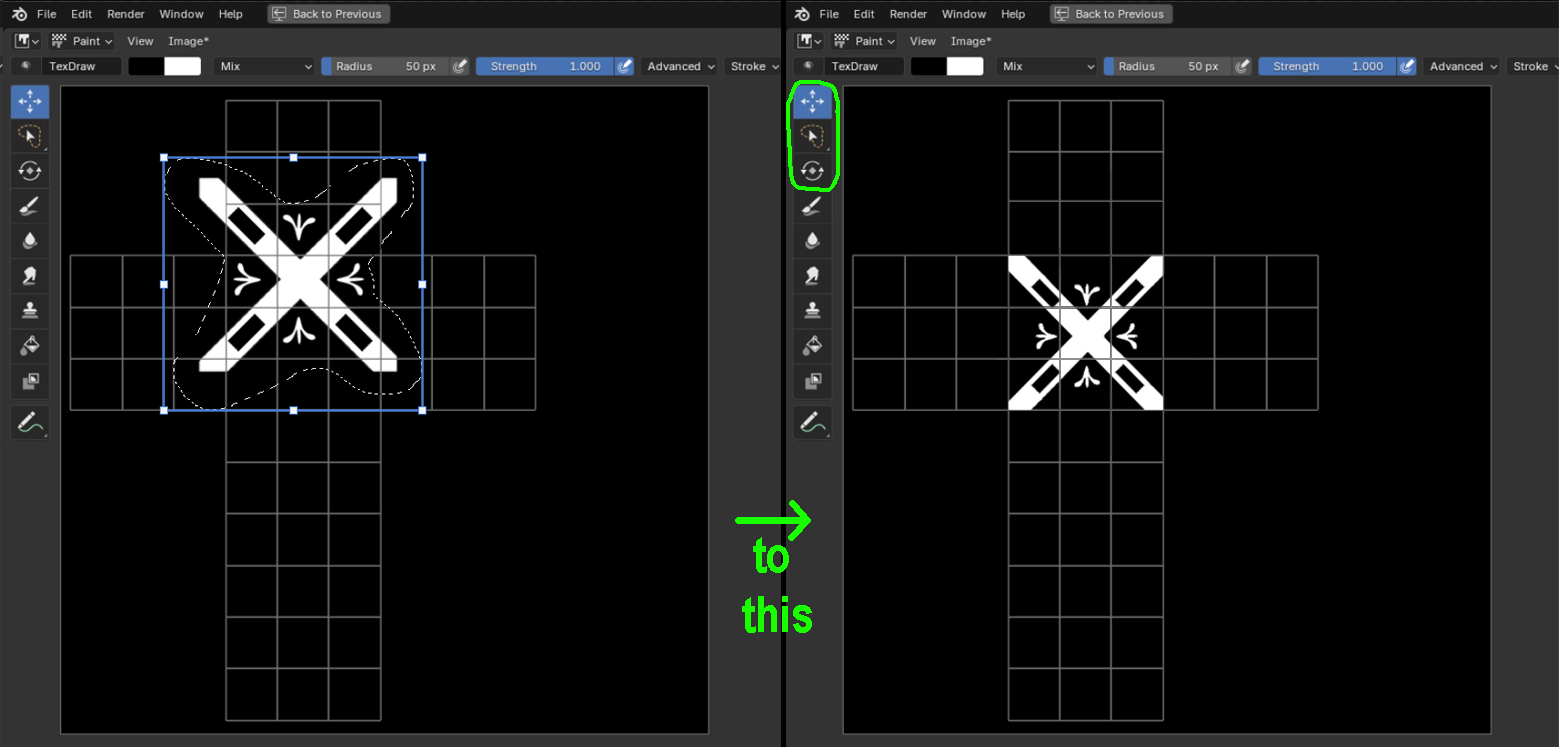Expand the Advanced dropdown in left editor
Screen dimensions: 1559x747
(x=681, y=66)
